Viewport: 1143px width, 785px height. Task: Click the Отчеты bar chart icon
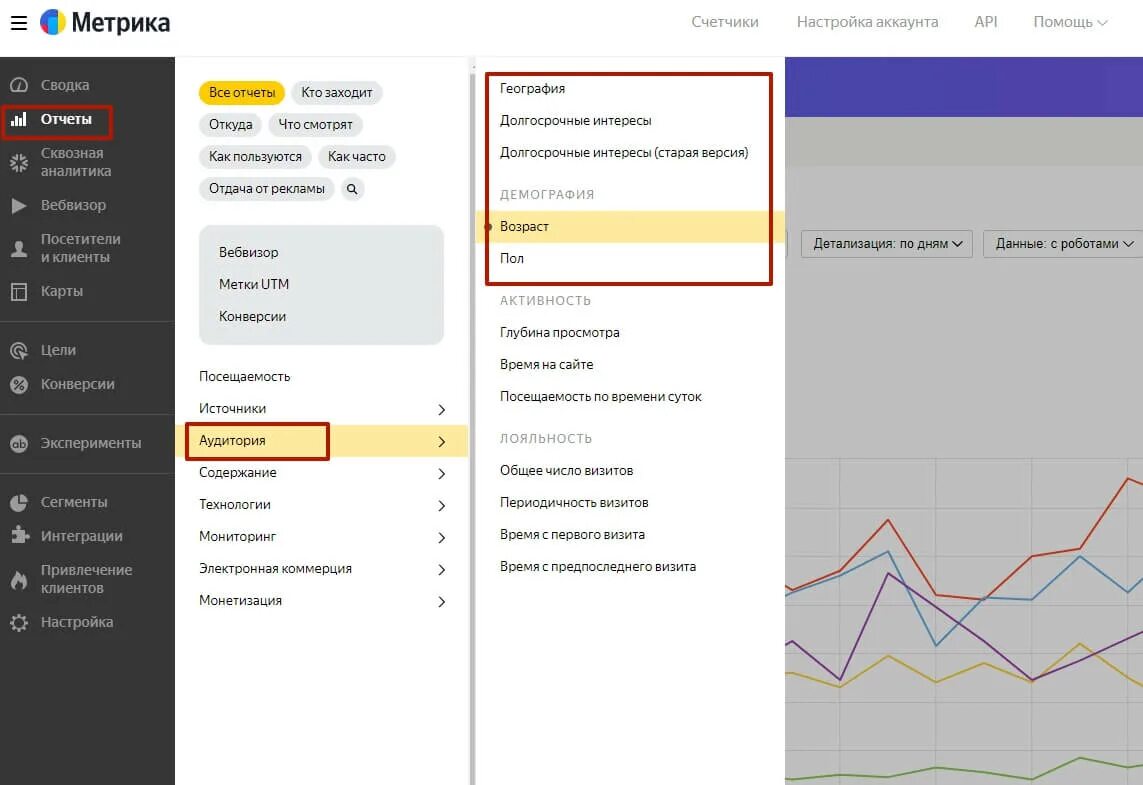(19, 119)
